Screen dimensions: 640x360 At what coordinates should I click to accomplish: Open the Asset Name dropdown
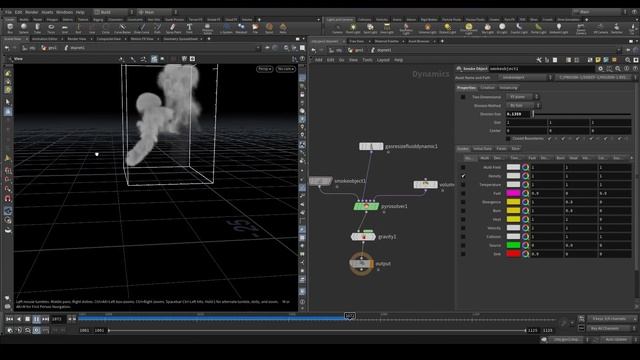pos(526,78)
